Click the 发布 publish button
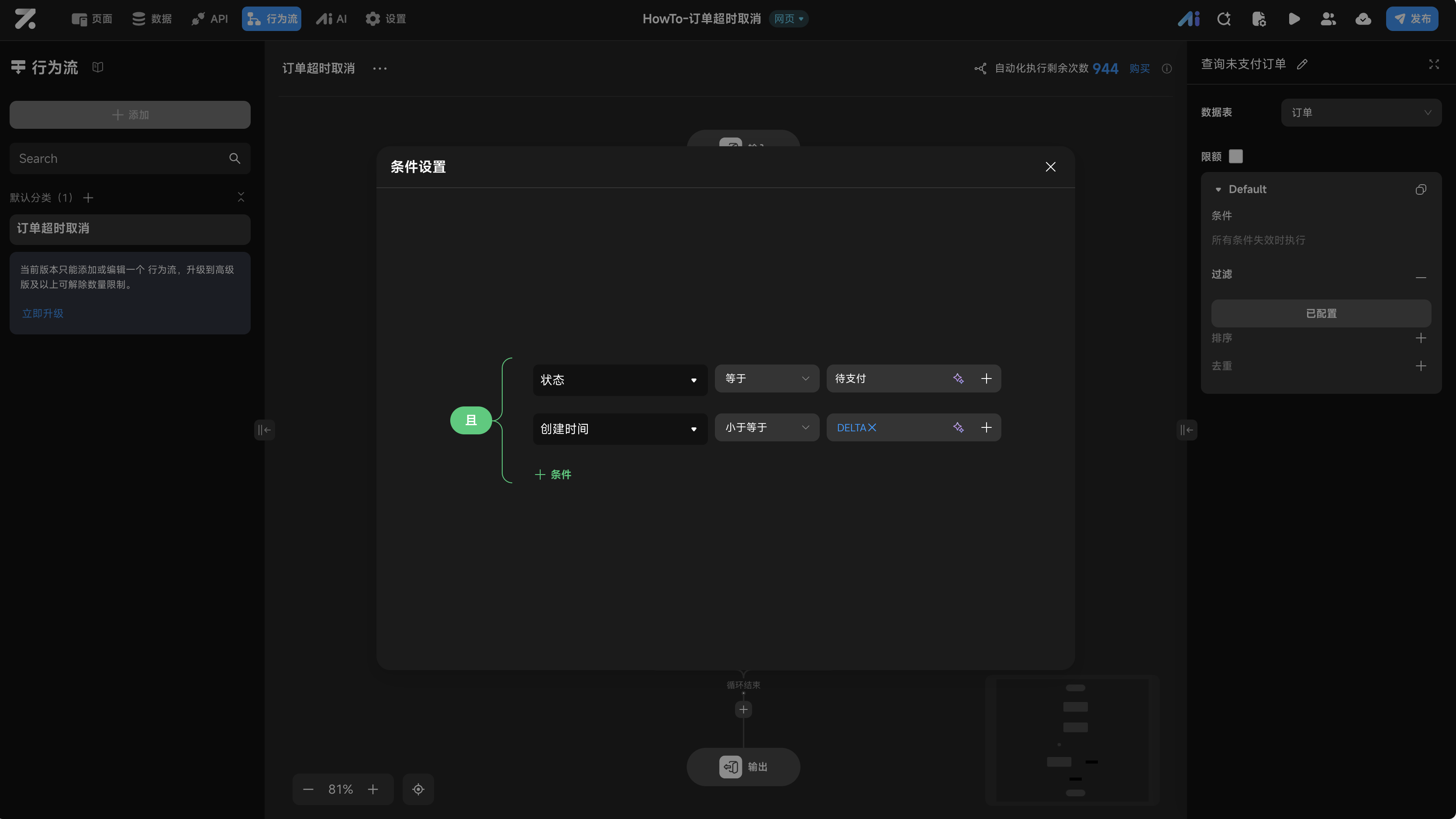This screenshot has height=819, width=1456. coord(1412,19)
